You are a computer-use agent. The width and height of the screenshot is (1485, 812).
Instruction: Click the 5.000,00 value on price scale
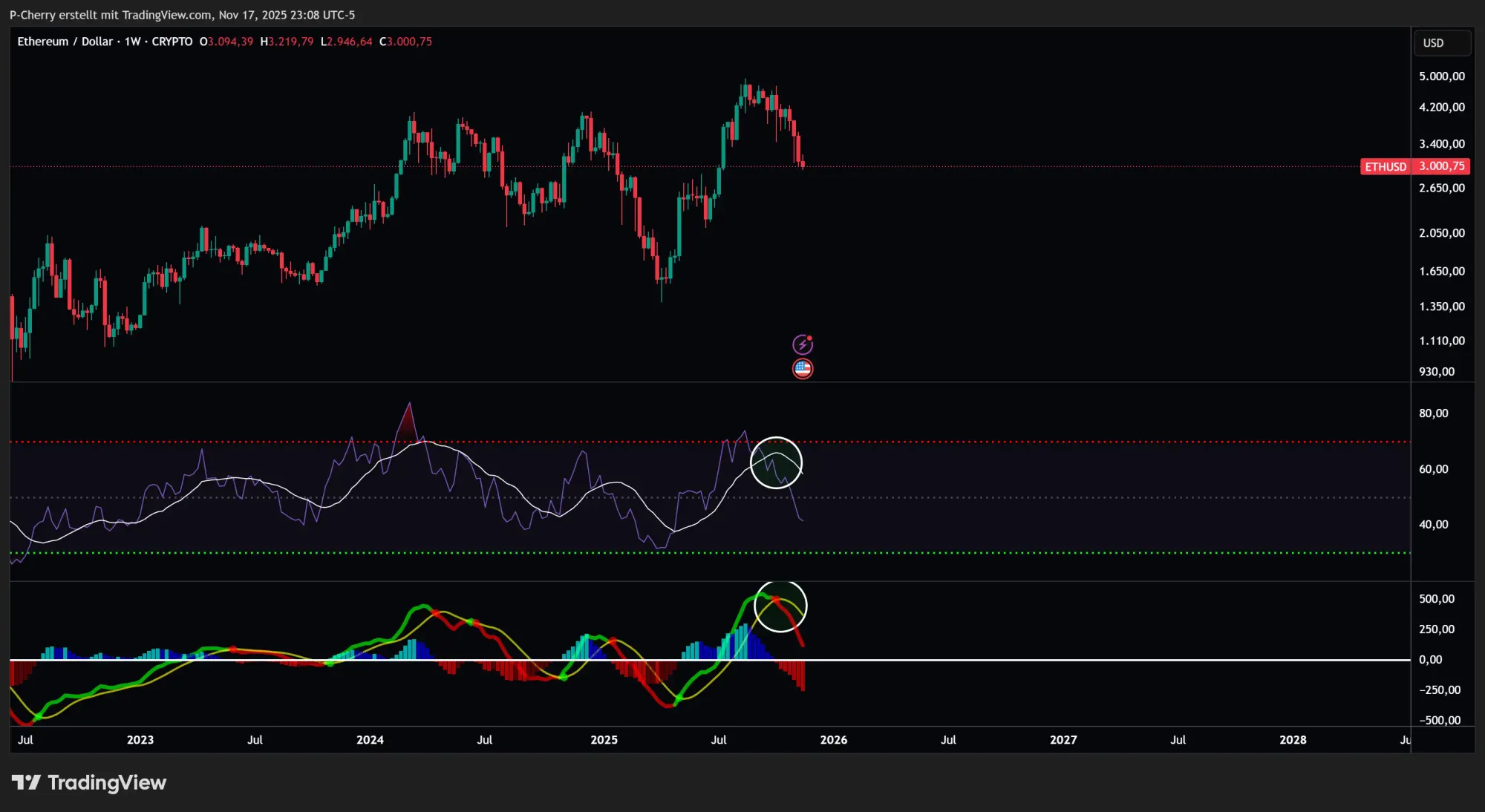[x=1443, y=74]
